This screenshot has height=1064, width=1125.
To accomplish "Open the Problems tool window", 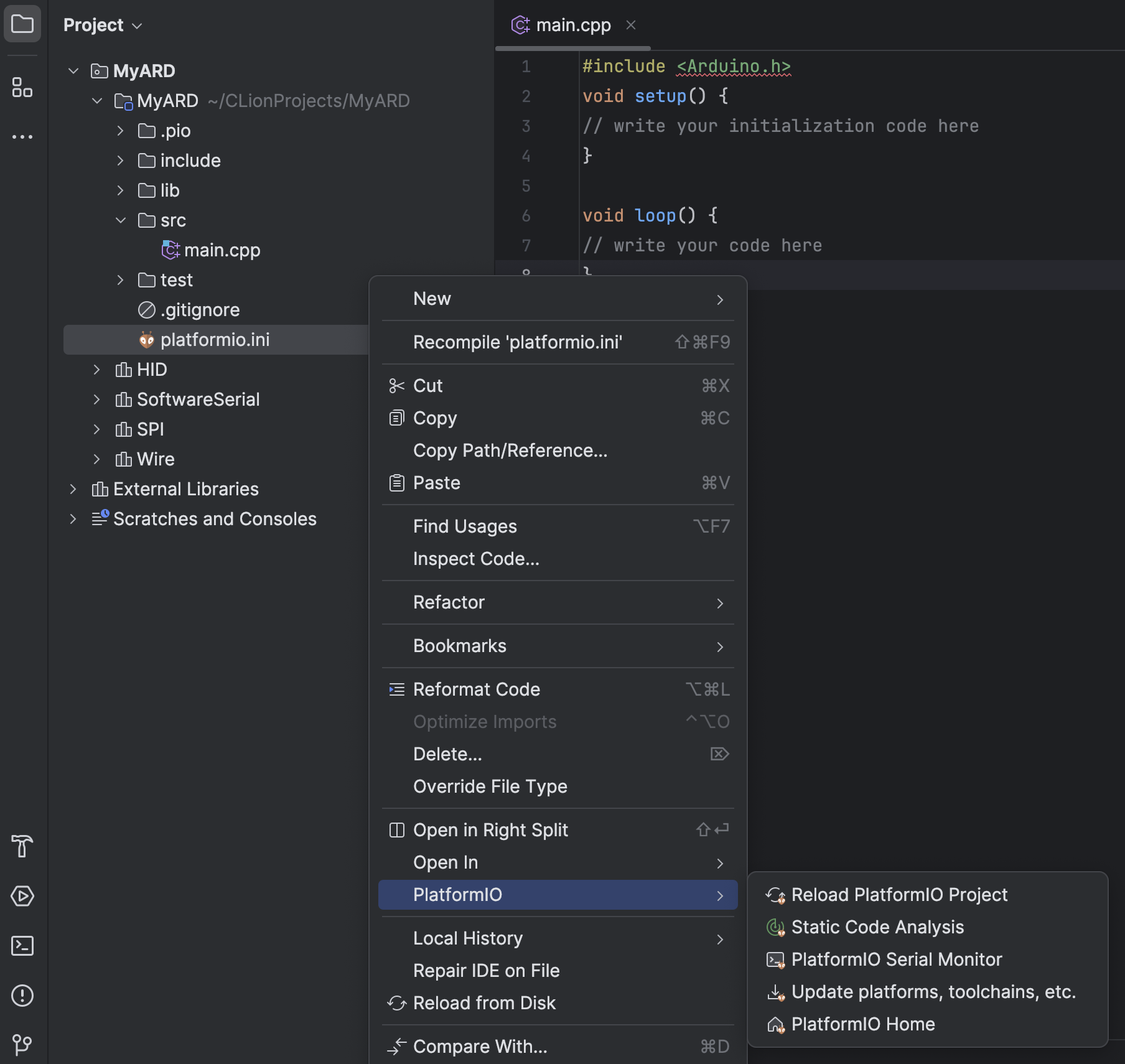I will [23, 996].
